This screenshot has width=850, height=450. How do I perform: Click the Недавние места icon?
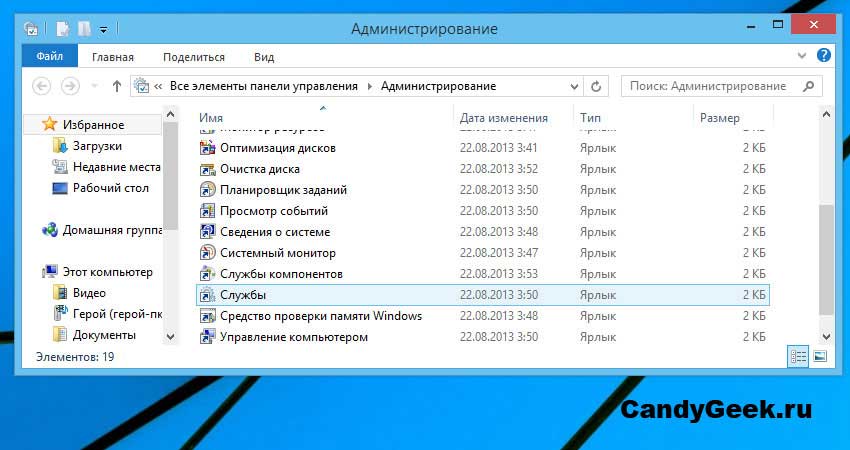pyautogui.click(x=60, y=166)
